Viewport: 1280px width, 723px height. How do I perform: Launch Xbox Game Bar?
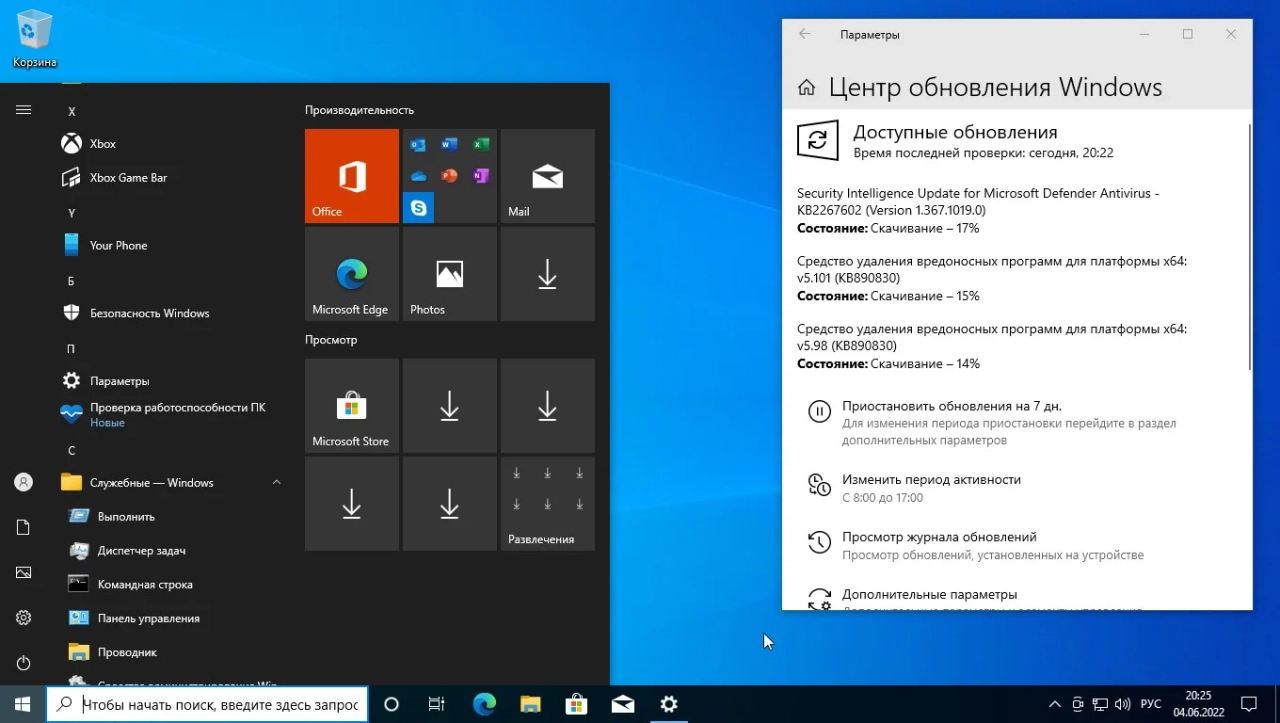click(170, 178)
